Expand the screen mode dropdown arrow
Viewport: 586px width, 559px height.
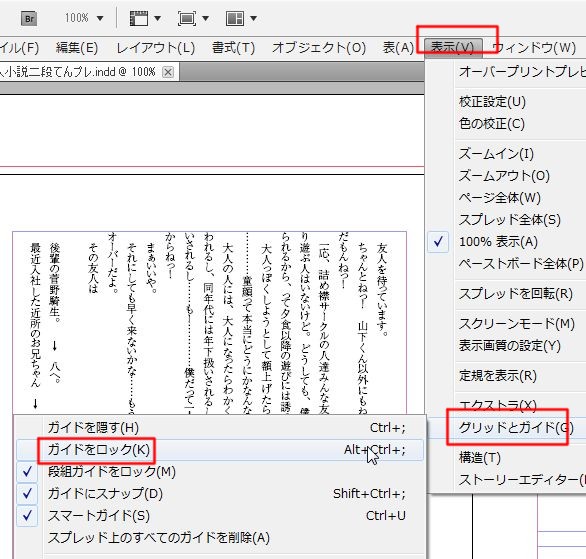206,18
